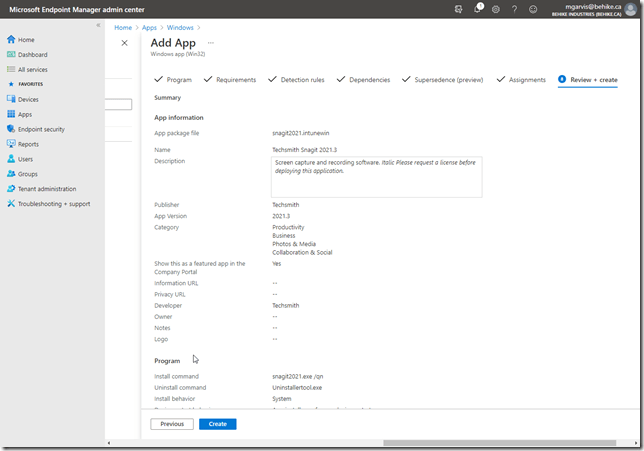
Task: Close the left blade with X
Action: [124, 43]
